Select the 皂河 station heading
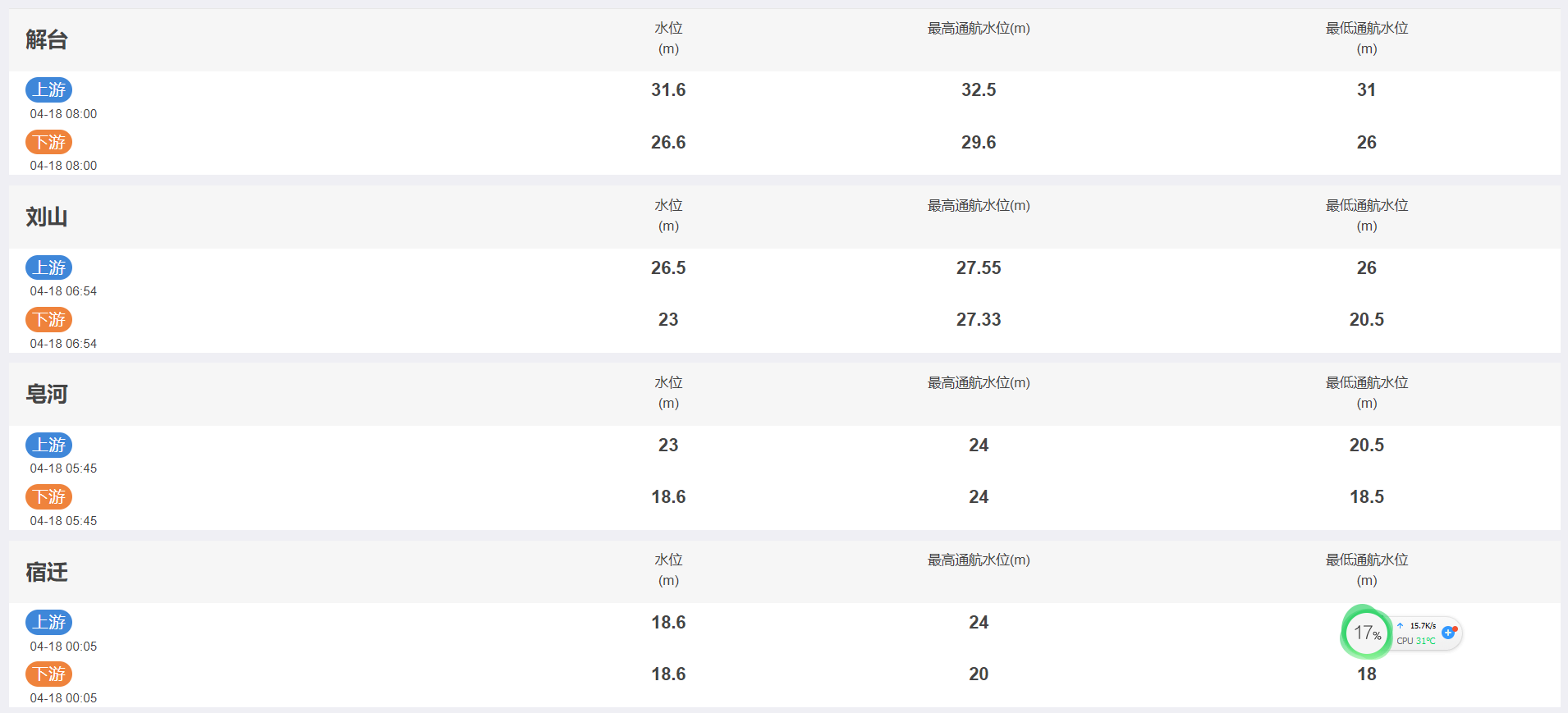 pos(47,394)
